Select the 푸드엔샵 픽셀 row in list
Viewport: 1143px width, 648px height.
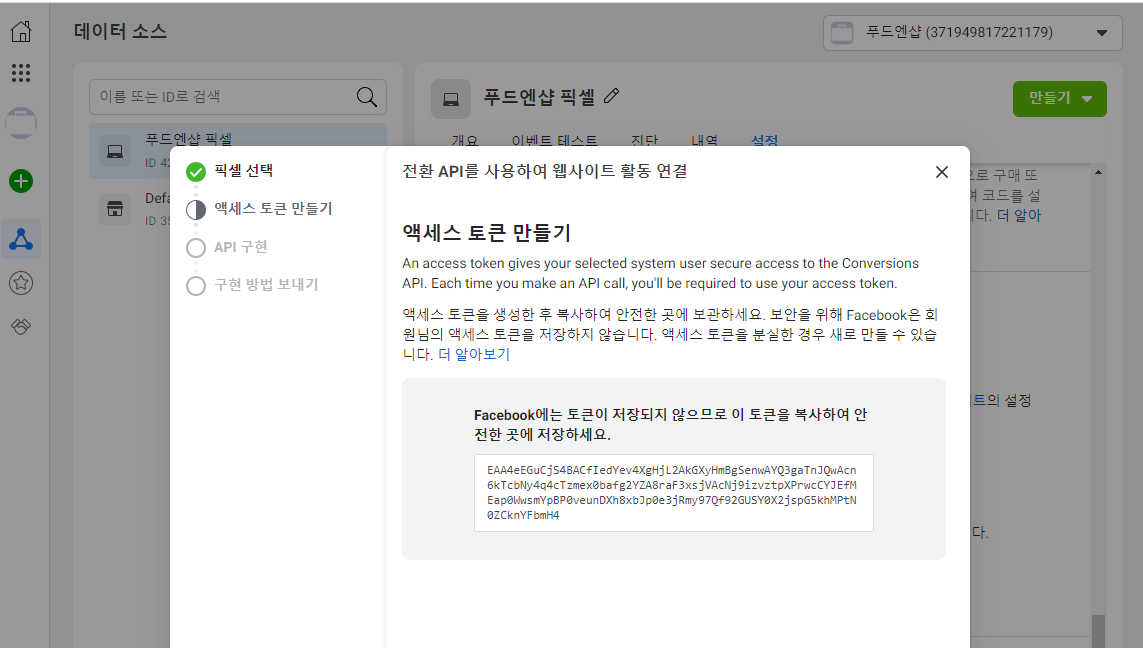[x=238, y=151]
